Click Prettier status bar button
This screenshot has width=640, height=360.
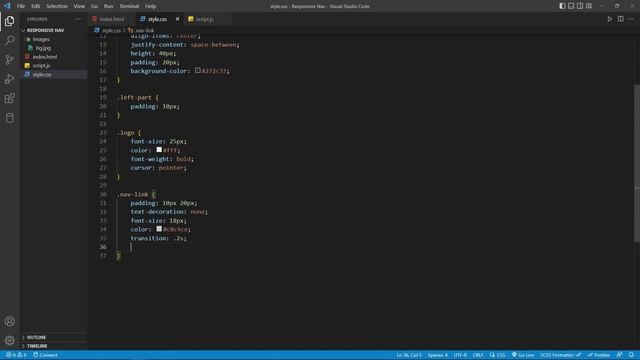tap(599, 355)
